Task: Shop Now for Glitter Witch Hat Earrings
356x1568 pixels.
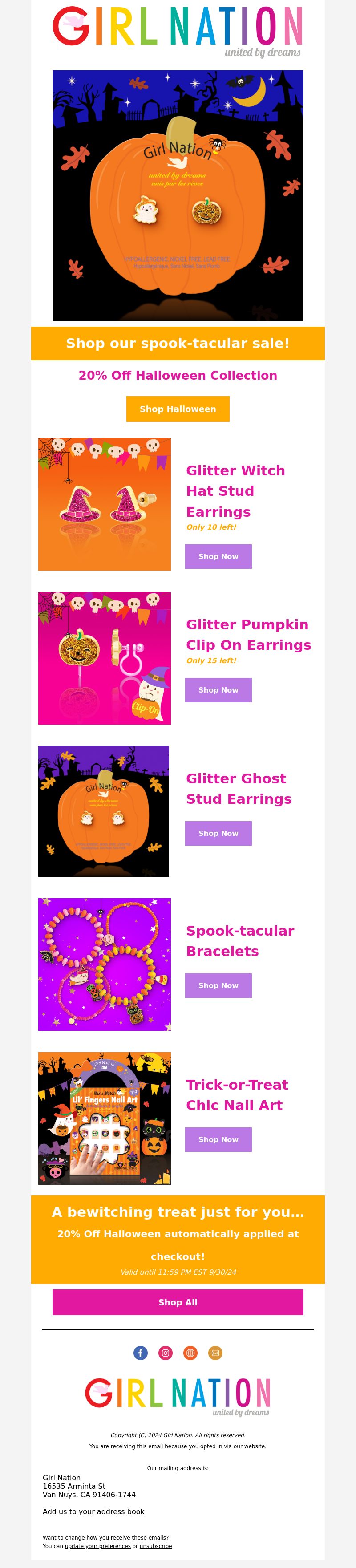Action: [x=218, y=556]
